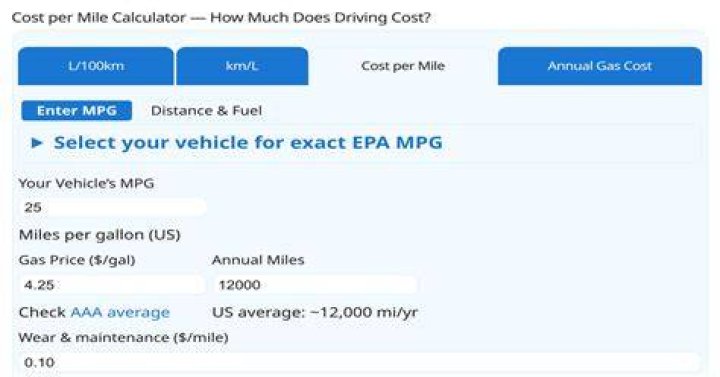Screen dimensions: 720x377
Task: Select the Cost per Mile tab
Action: [x=403, y=66]
